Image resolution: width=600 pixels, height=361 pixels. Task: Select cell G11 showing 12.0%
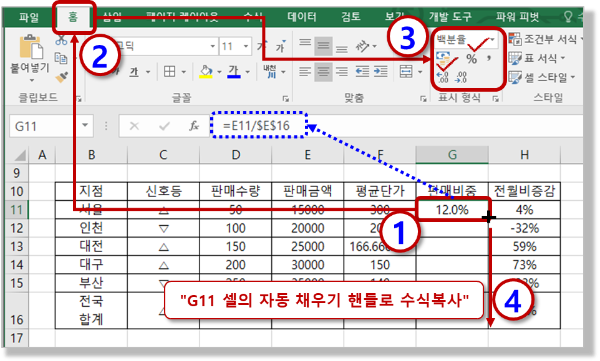tap(452, 209)
